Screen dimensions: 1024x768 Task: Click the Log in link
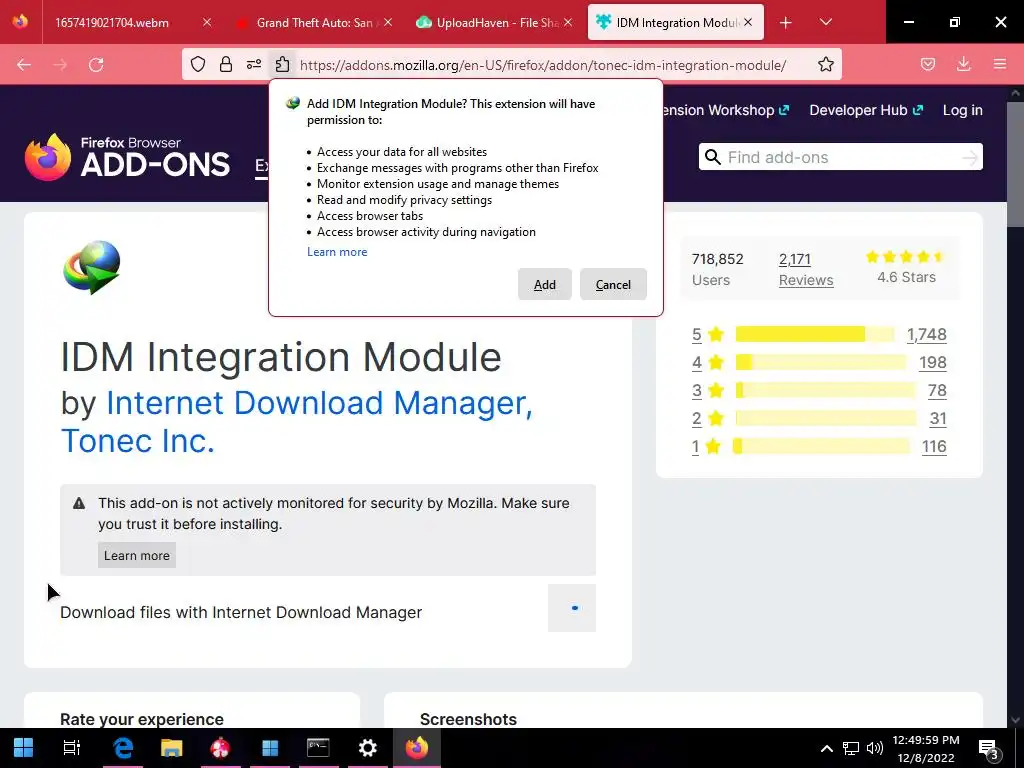(x=963, y=110)
